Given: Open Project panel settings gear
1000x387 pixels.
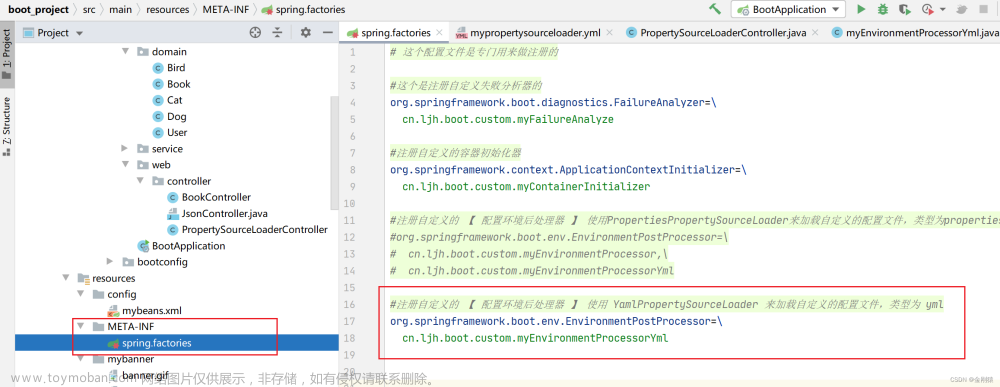Looking at the screenshot, I should [x=305, y=33].
